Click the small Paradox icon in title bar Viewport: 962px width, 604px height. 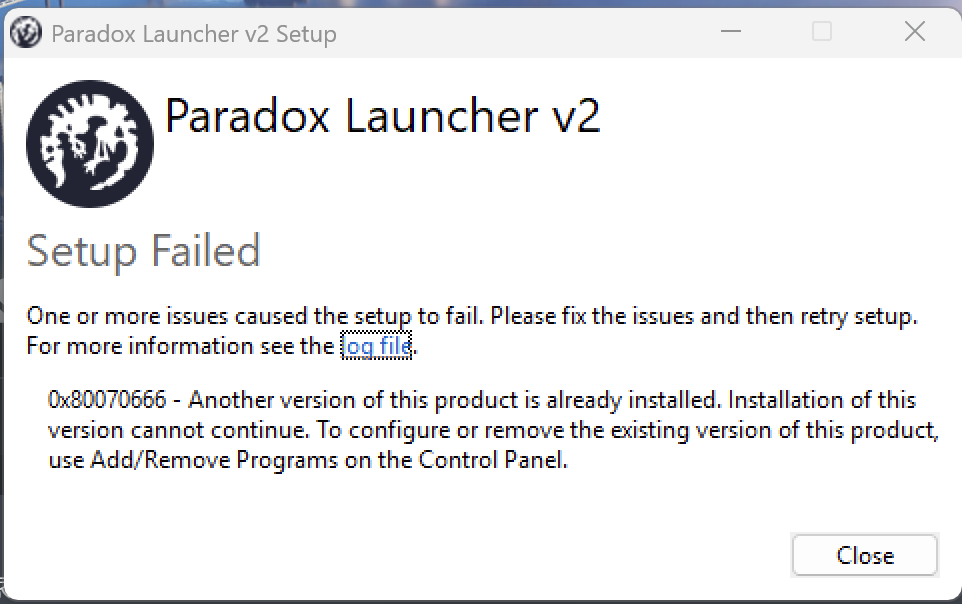[x=25, y=33]
